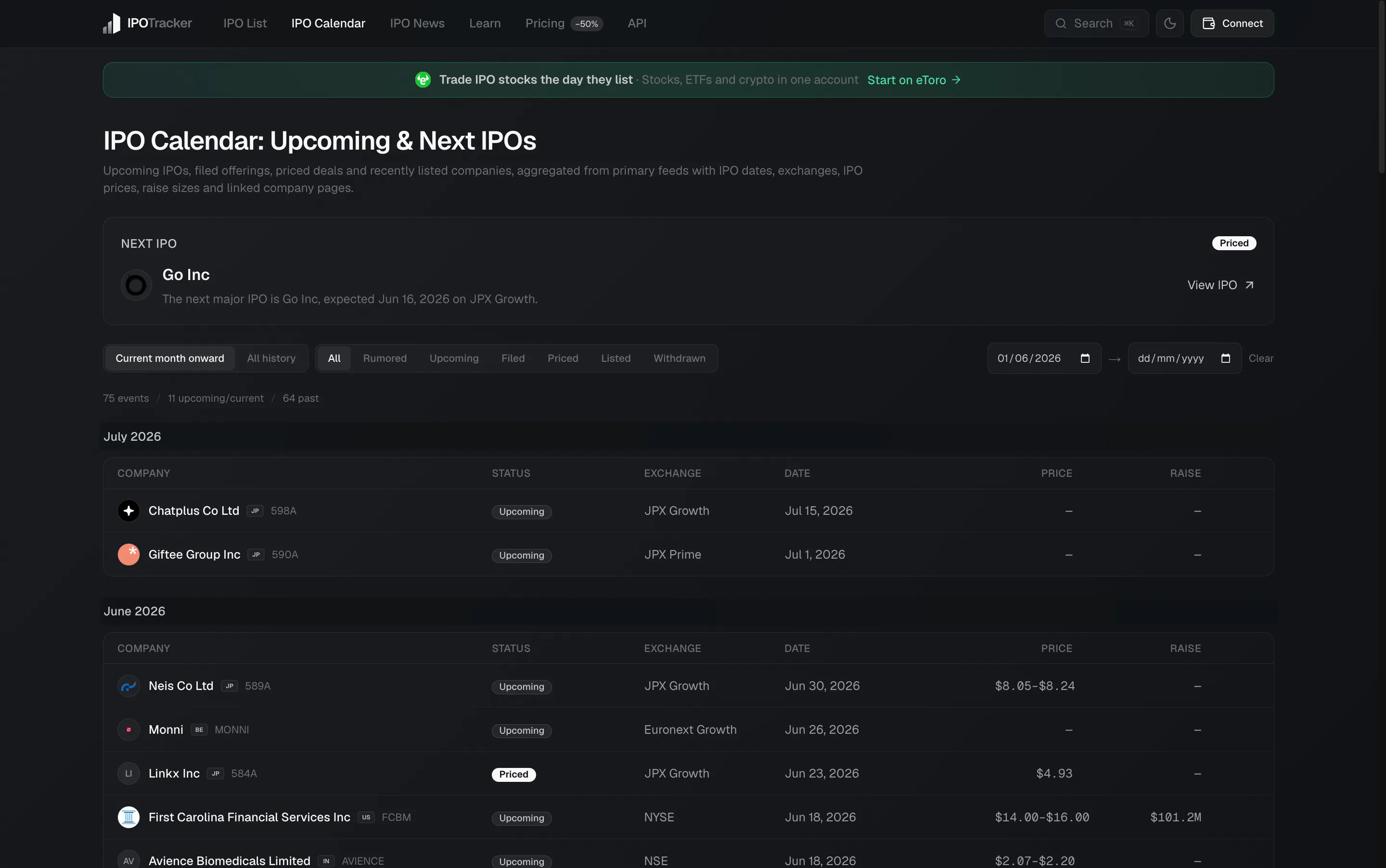Screen dimensions: 1386x868
Task: Click the Jul 15, 2026 date cell
Action: pos(819,511)
